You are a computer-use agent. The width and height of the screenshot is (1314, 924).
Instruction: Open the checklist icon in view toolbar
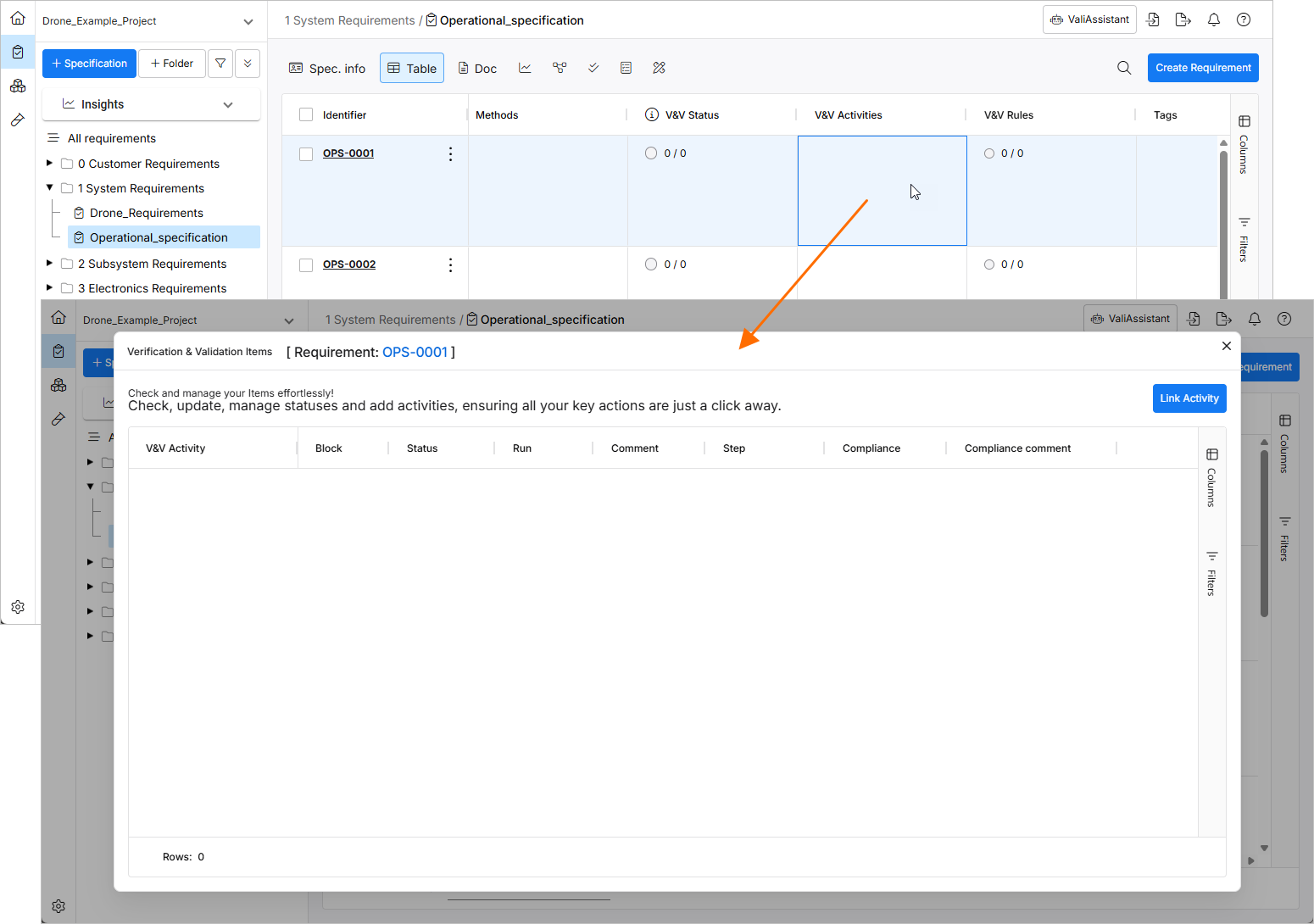[x=626, y=68]
